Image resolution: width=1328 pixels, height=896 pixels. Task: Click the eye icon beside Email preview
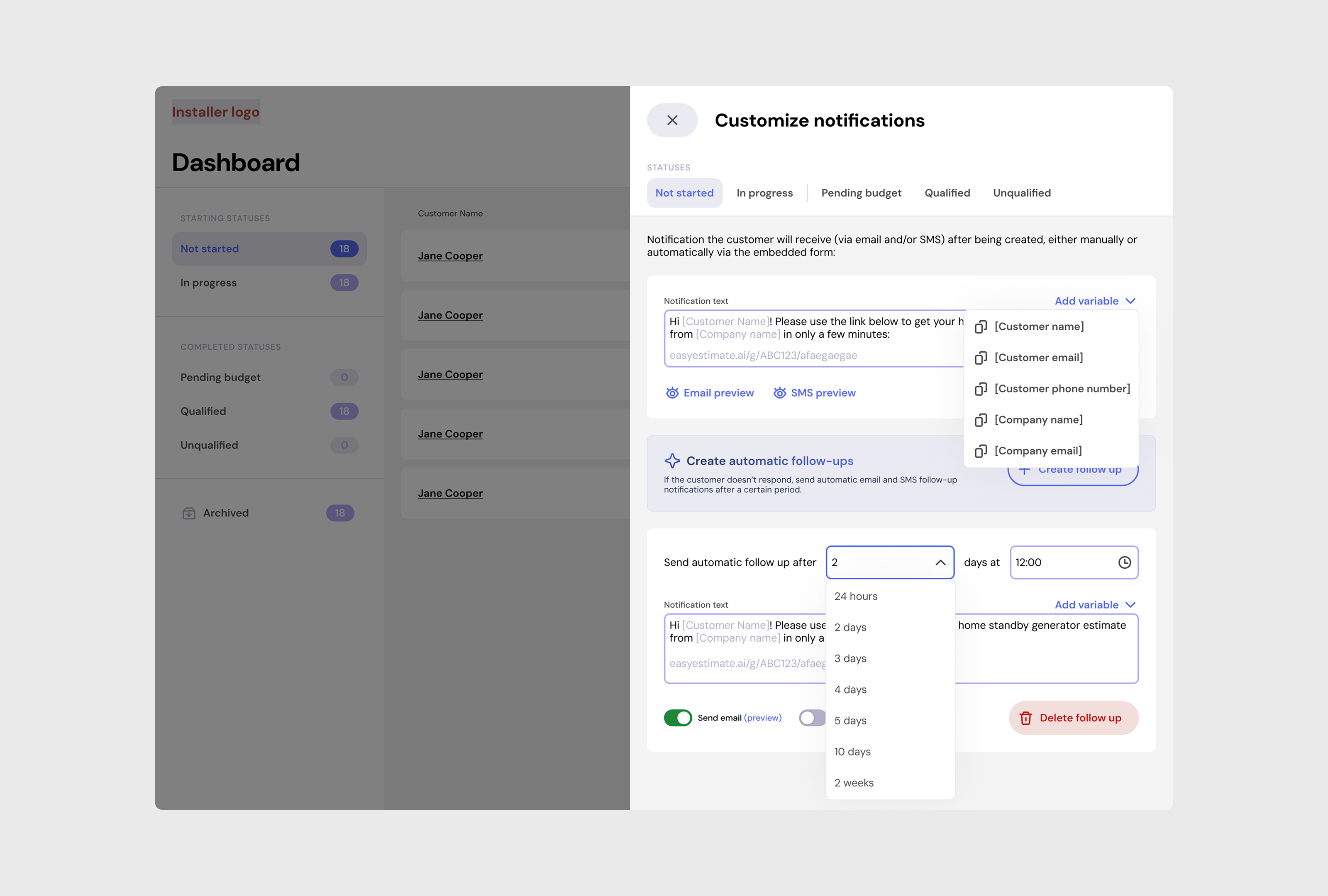pos(672,393)
